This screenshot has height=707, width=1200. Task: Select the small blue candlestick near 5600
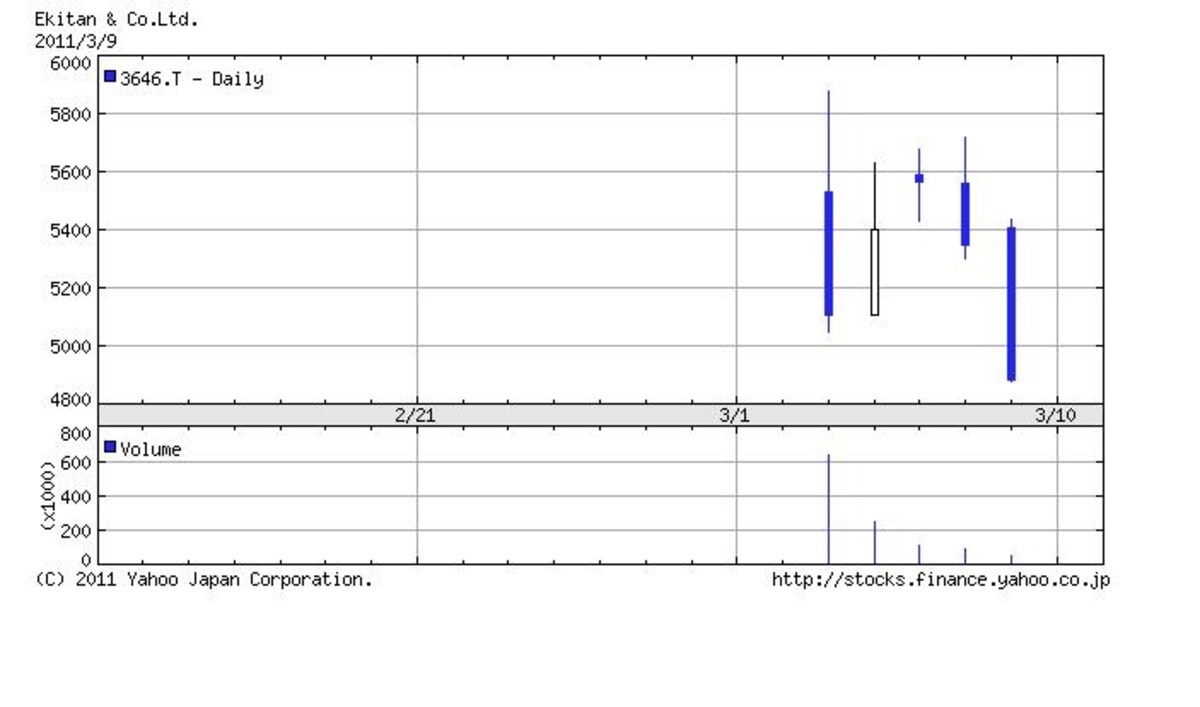[919, 178]
